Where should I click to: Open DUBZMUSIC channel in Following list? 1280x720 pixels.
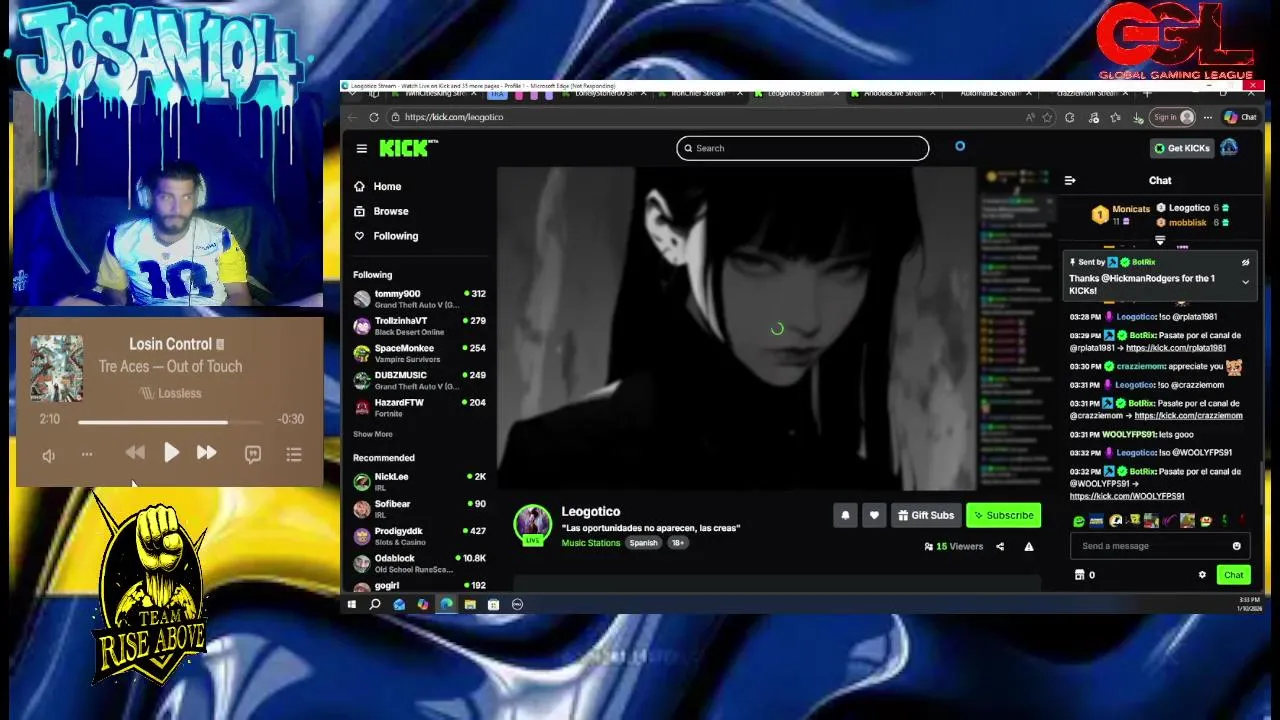coord(420,380)
